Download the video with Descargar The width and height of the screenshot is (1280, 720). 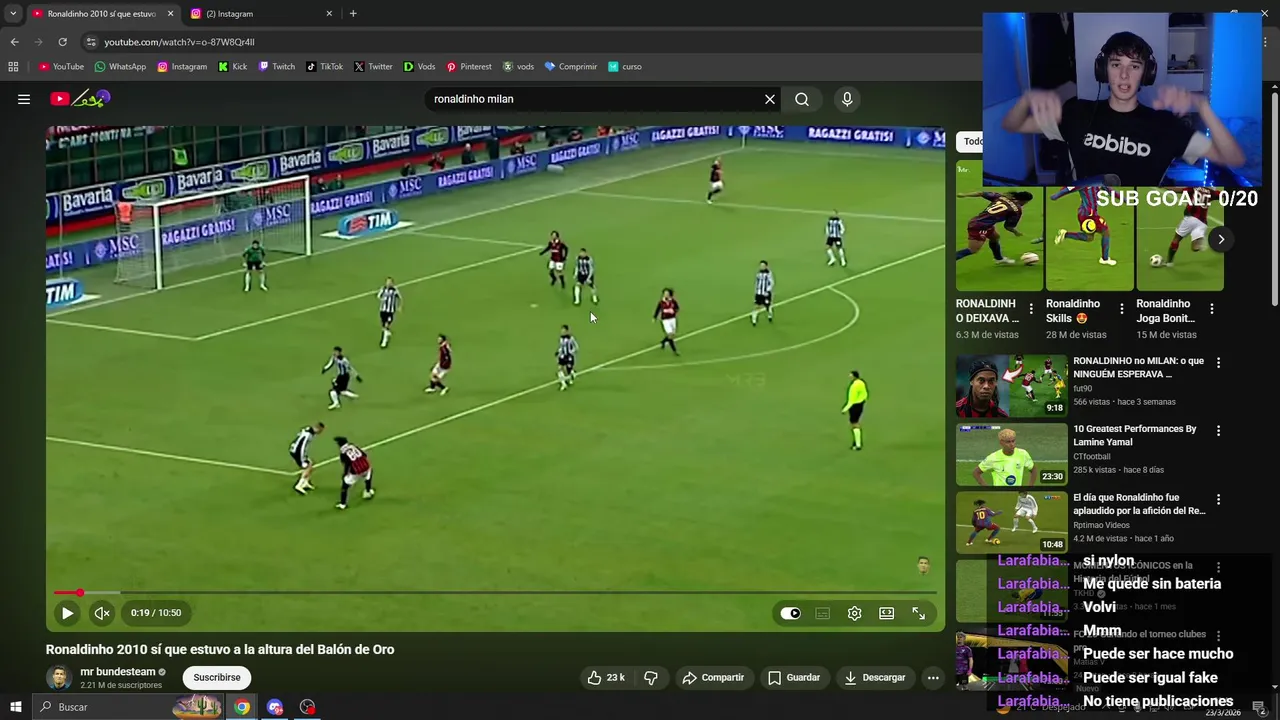pos(874,677)
